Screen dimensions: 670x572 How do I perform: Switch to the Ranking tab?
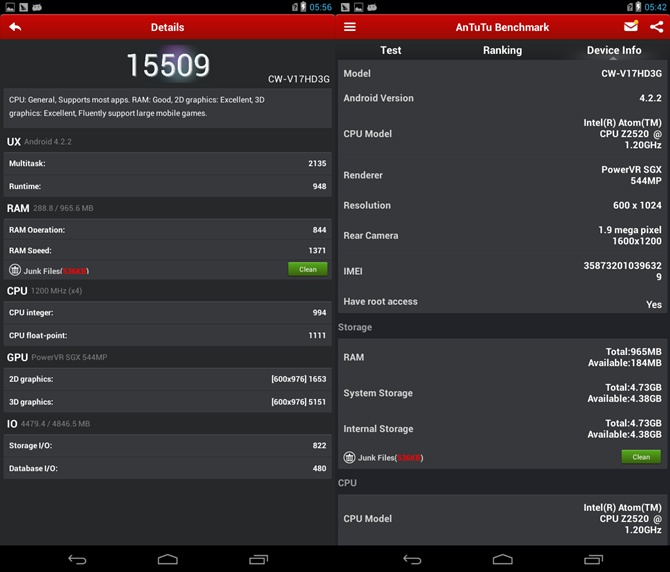point(502,50)
